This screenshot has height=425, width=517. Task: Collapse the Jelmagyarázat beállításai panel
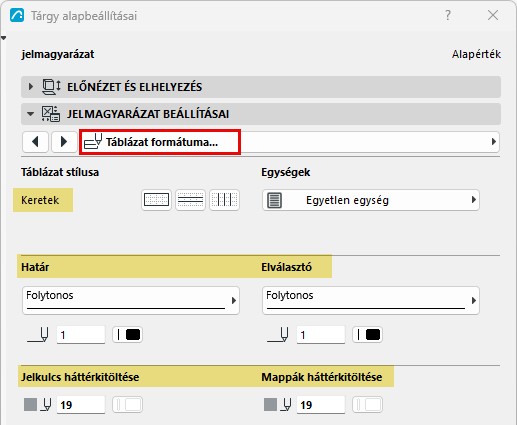click(x=31, y=114)
